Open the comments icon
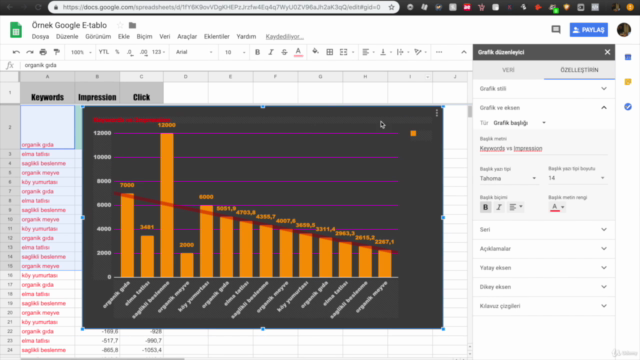Screen dimensions: 640x360 556,29
